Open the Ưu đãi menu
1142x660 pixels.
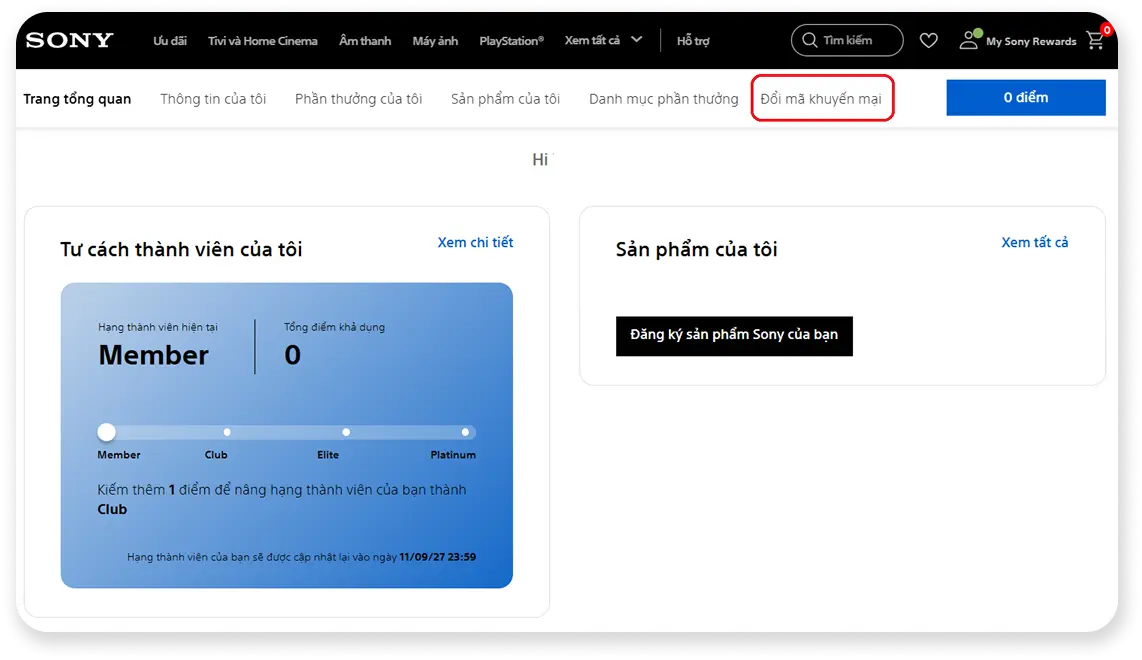[x=170, y=41]
